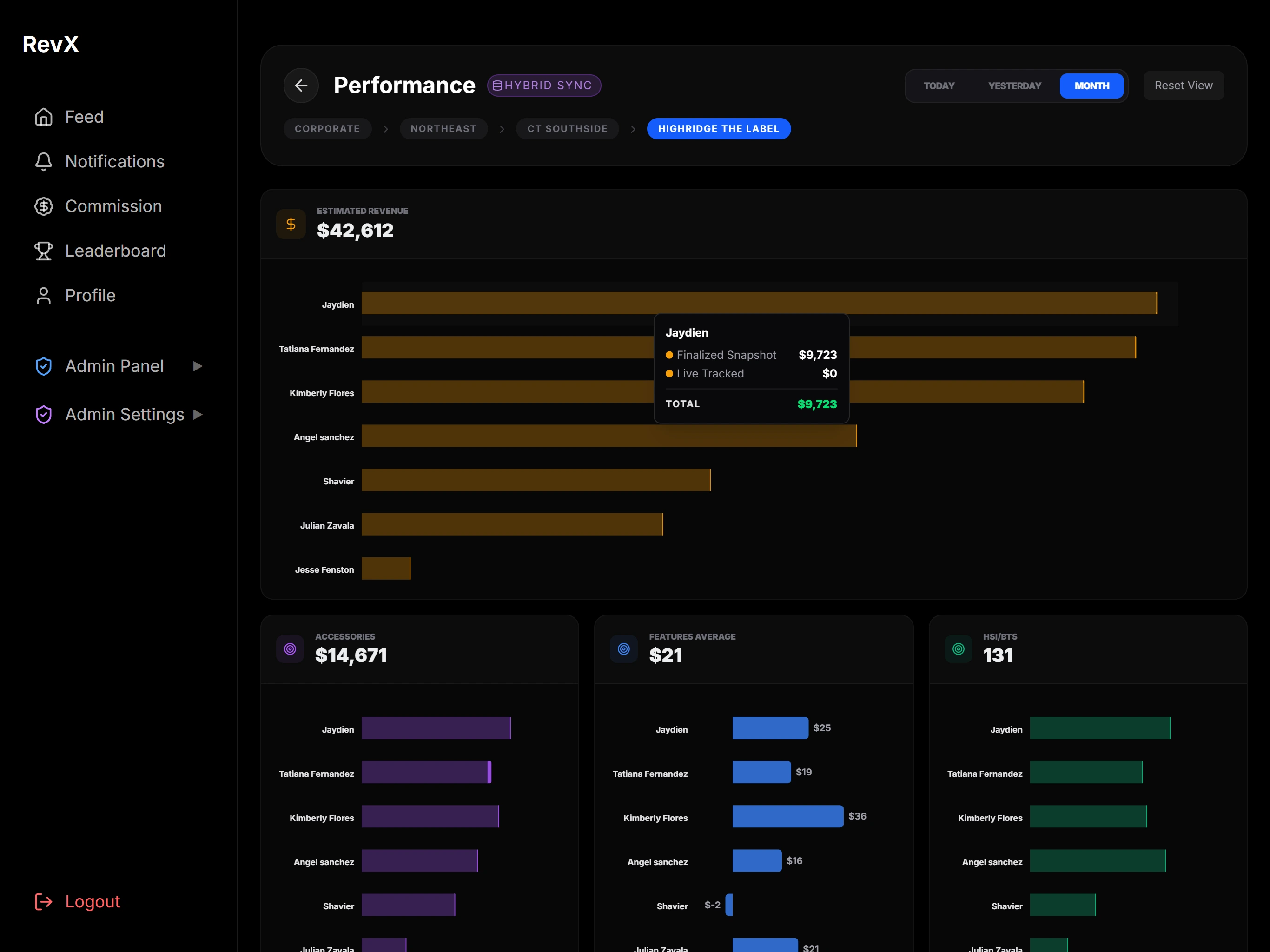Click Kimberly Flores' $36 features bar
1270x952 pixels.
point(788,816)
